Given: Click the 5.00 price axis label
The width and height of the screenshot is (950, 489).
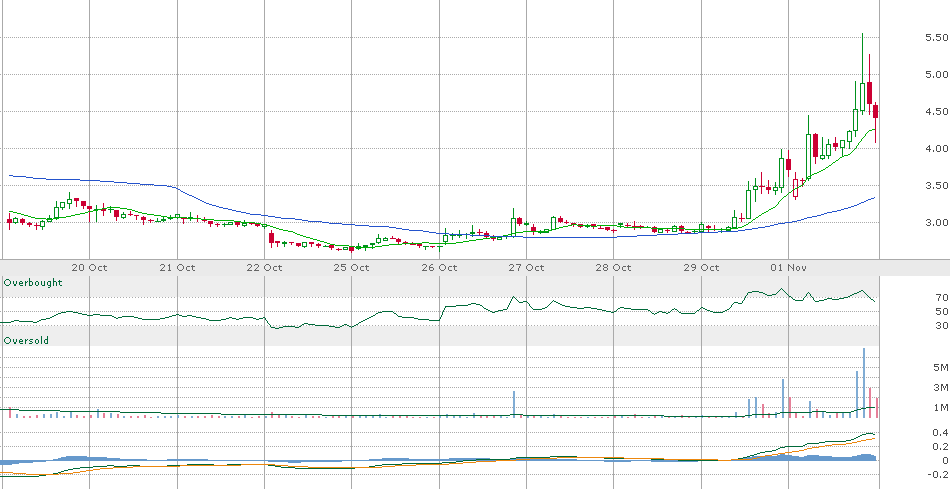Looking at the screenshot, I should pyautogui.click(x=937, y=75).
